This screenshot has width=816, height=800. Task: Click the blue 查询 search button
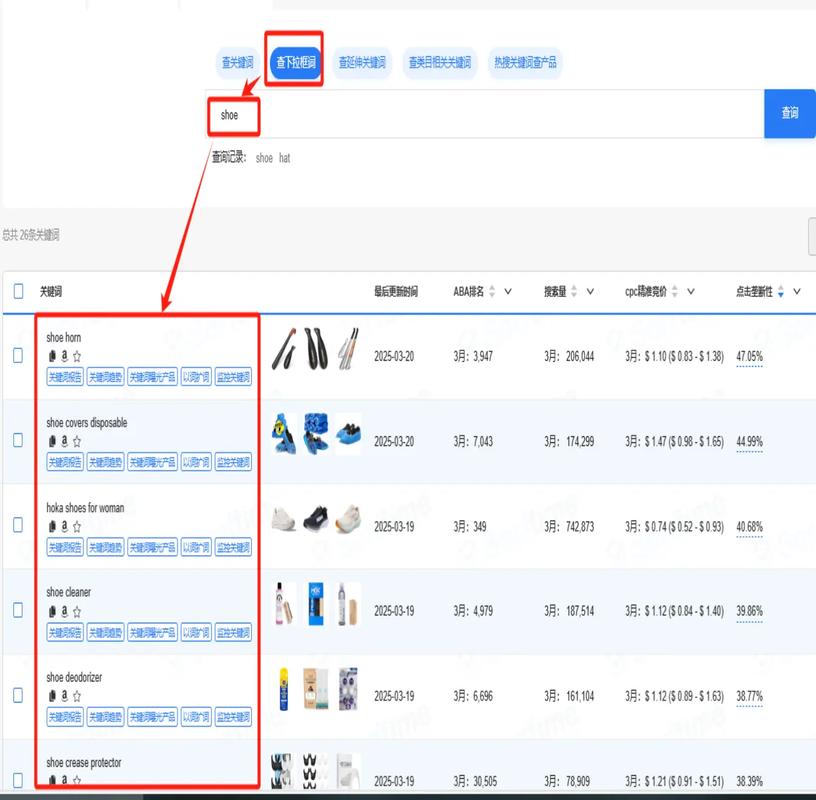point(790,113)
